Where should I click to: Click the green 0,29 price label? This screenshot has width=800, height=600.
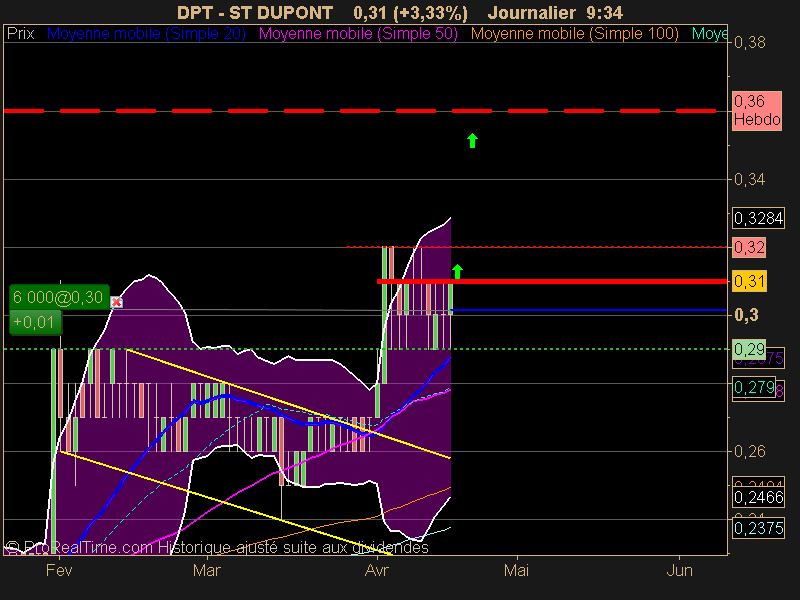(x=749, y=349)
